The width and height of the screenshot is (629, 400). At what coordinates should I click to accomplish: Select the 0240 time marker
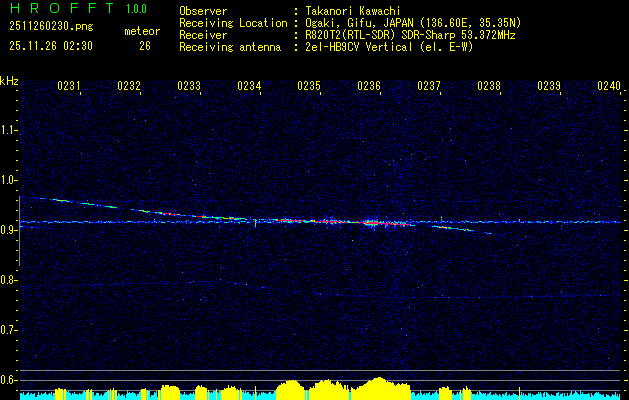(609, 86)
